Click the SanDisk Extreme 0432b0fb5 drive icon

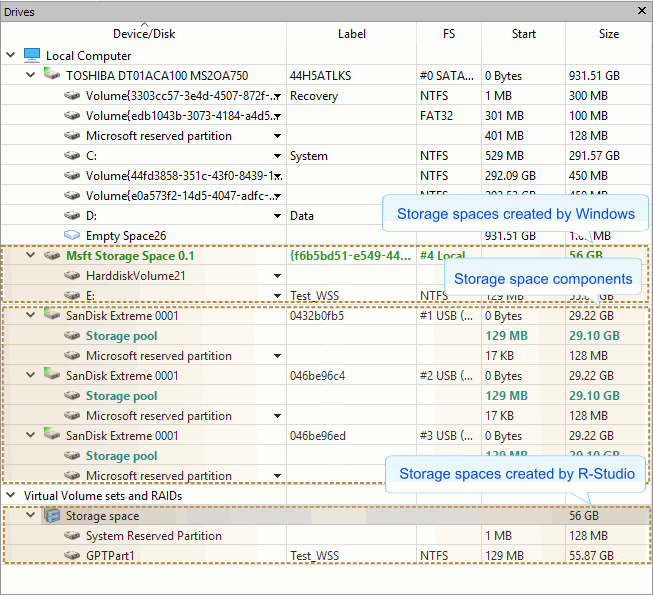click(52, 314)
